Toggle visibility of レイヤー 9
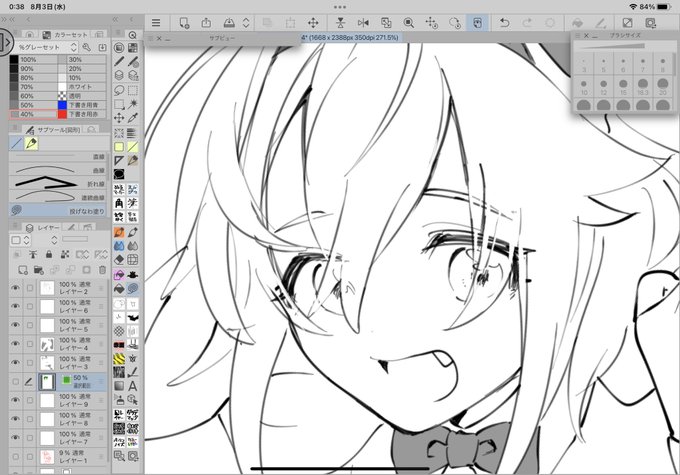The width and height of the screenshot is (680, 475). pyautogui.click(x=16, y=400)
